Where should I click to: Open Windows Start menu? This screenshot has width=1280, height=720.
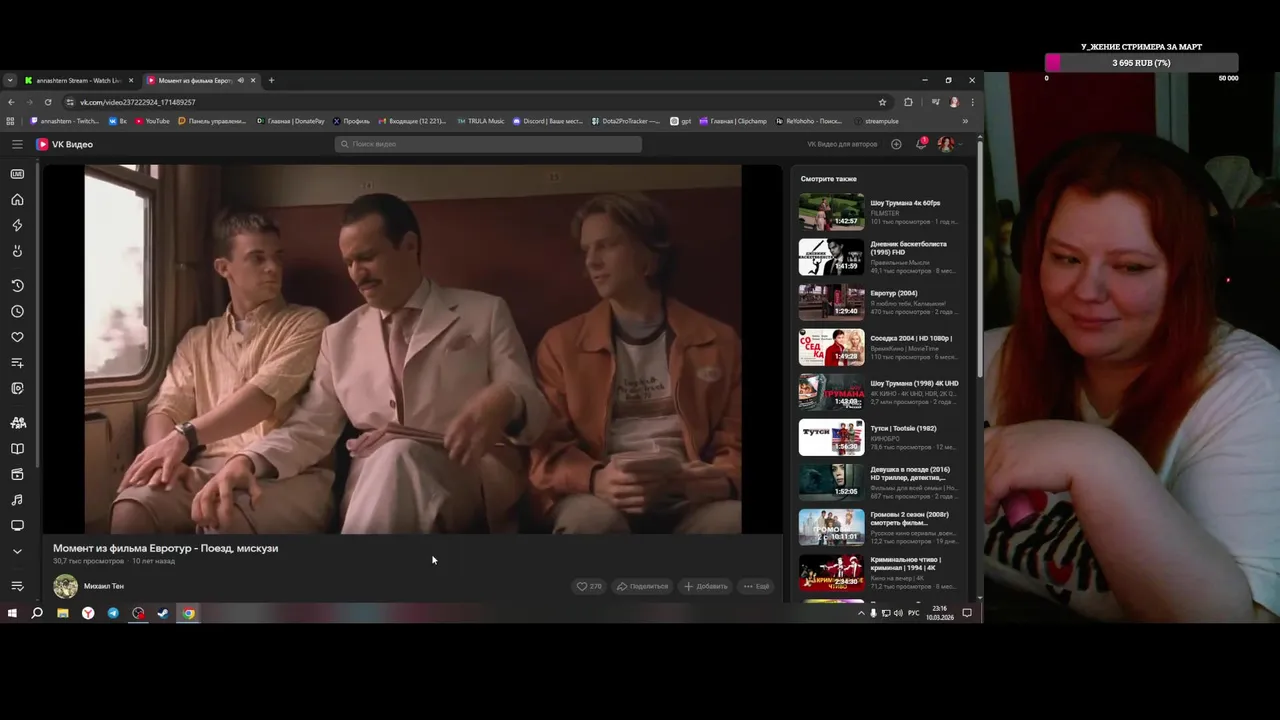tap(12, 613)
